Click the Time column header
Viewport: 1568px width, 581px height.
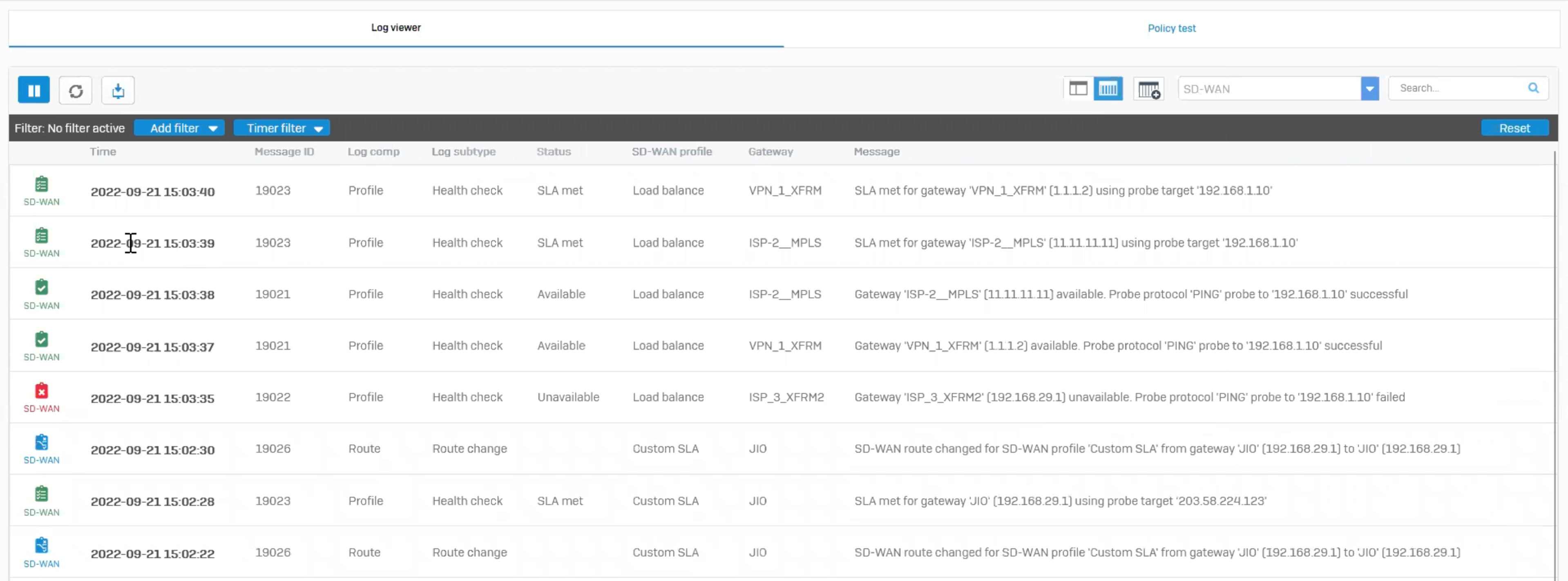click(103, 152)
